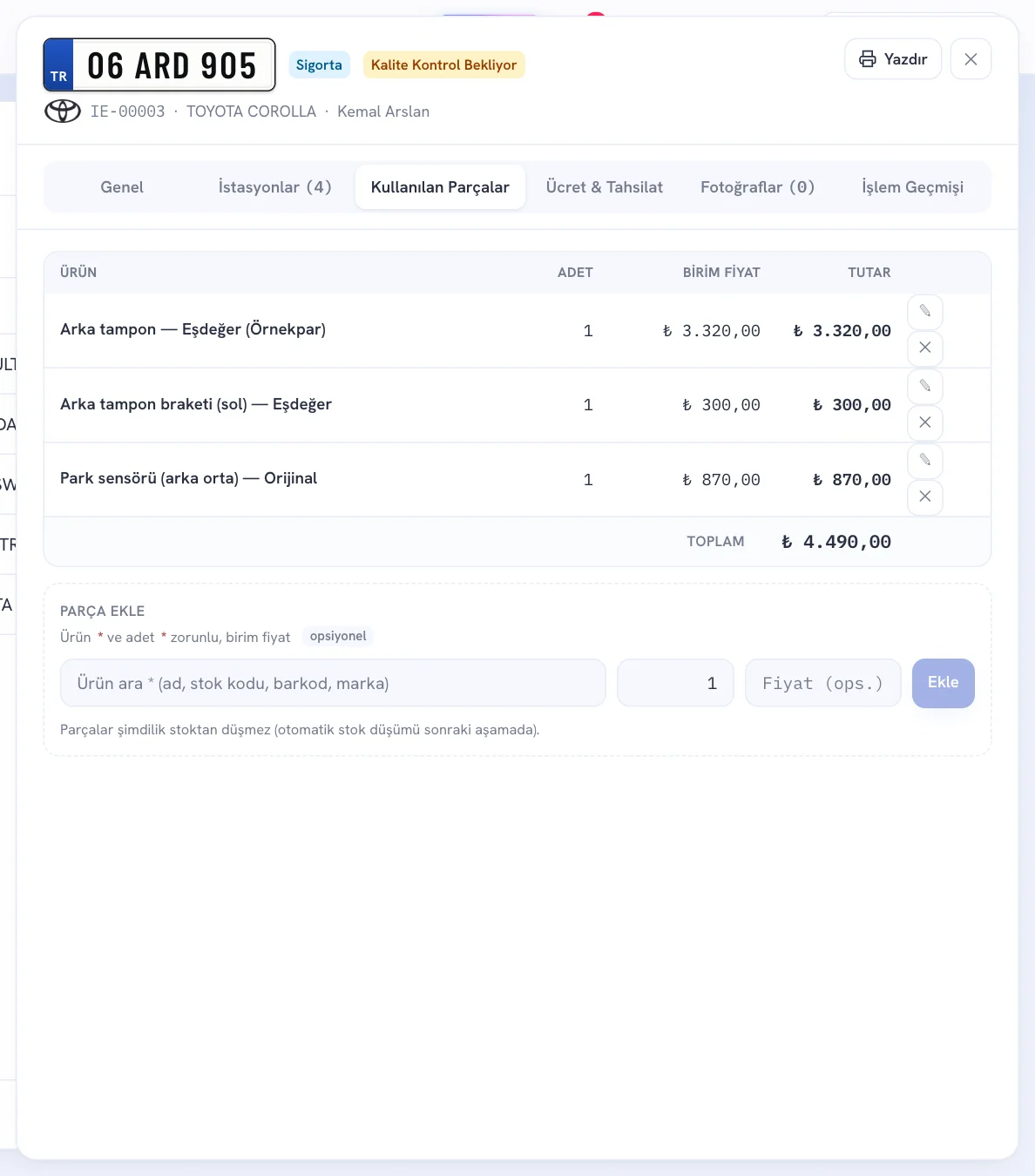Delete the Park sensörü (arka orta) part

coord(925,497)
